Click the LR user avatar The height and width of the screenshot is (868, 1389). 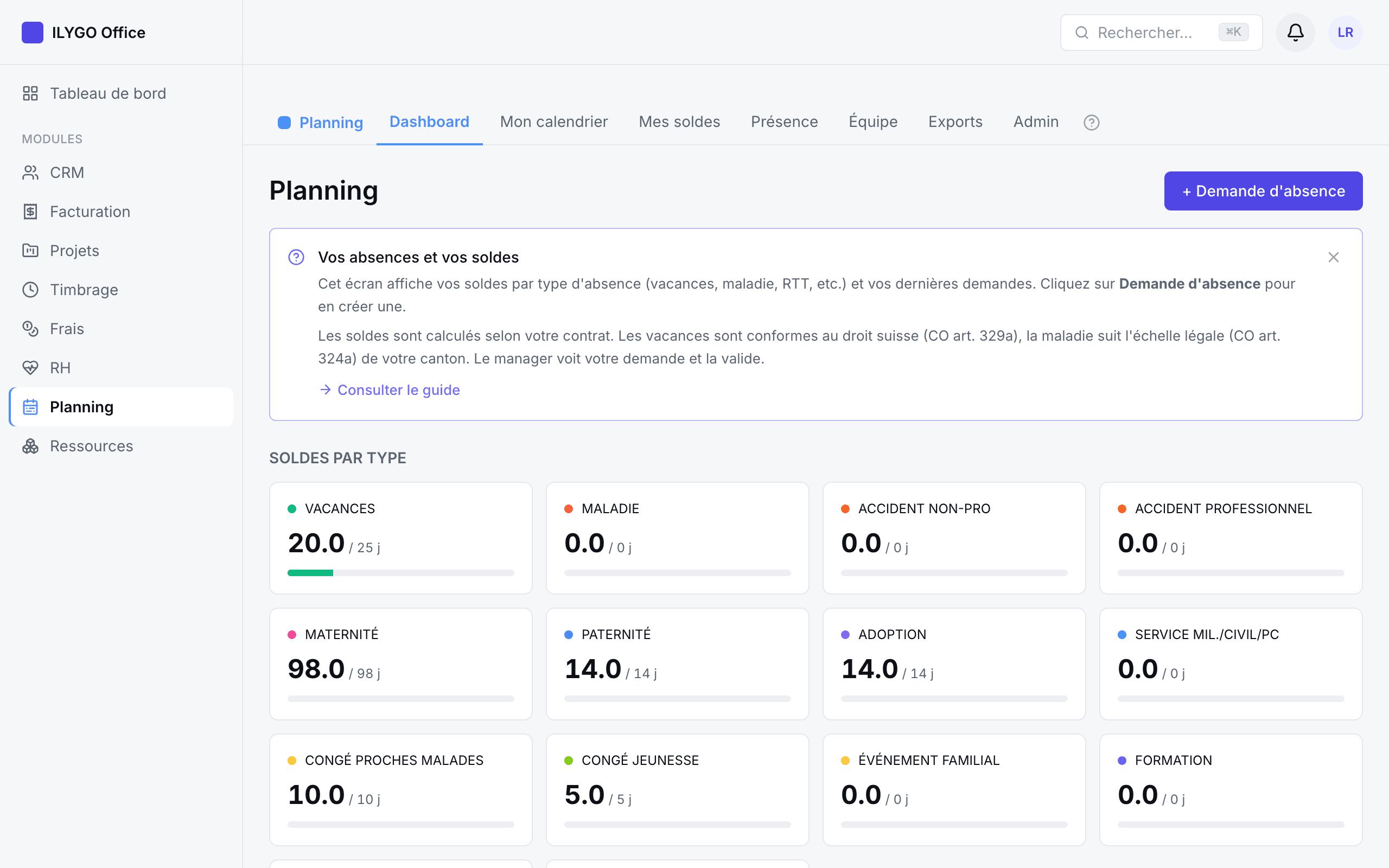tap(1345, 32)
